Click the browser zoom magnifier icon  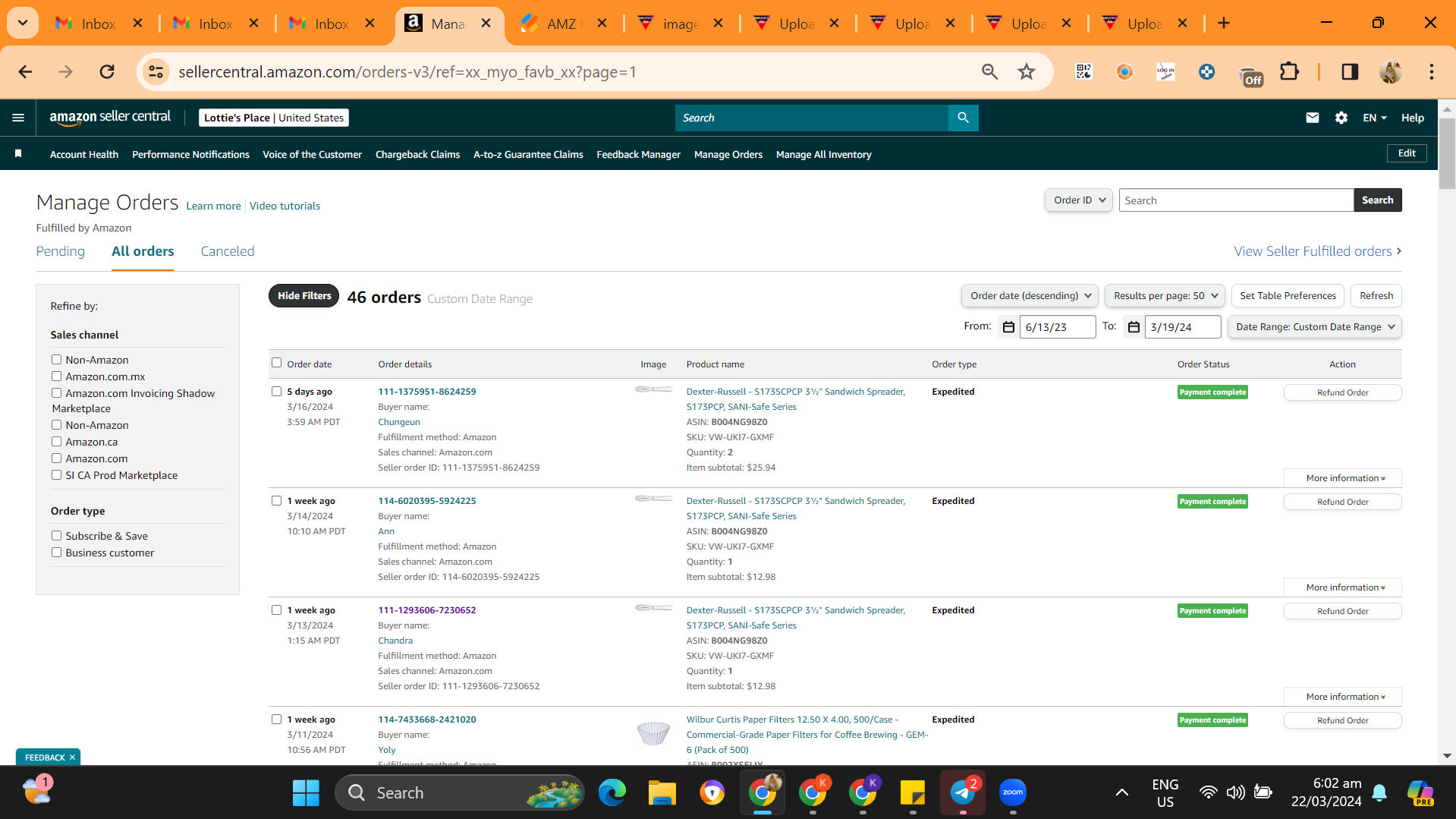click(989, 71)
